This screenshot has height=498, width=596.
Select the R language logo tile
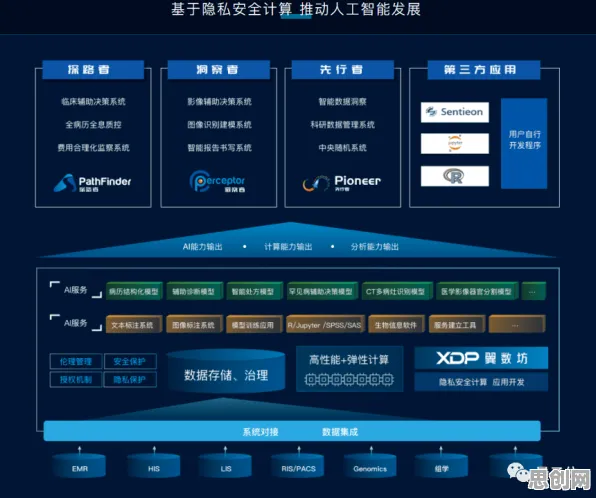click(x=455, y=176)
